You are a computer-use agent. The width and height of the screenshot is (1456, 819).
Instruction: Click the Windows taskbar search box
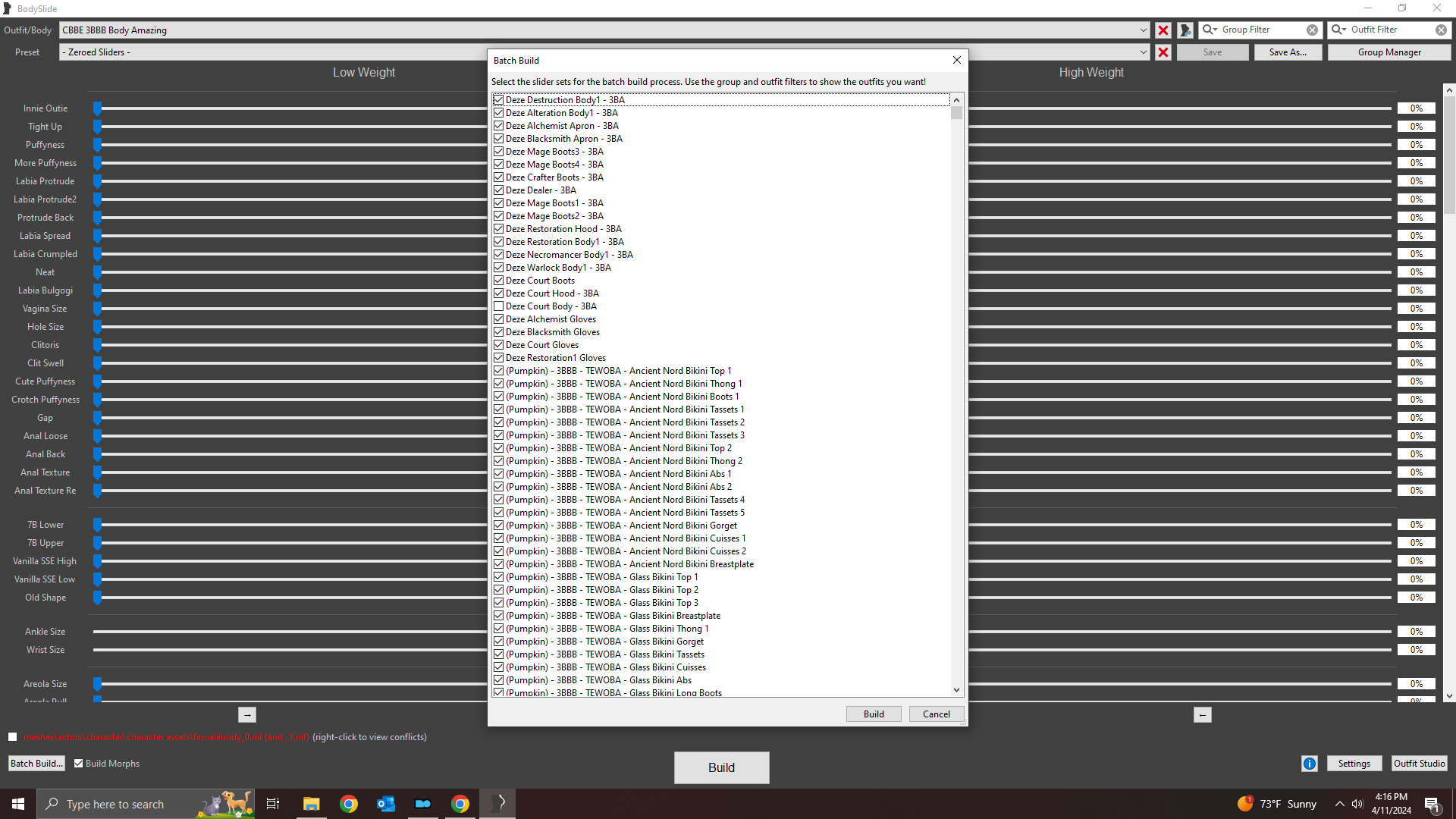(146, 804)
